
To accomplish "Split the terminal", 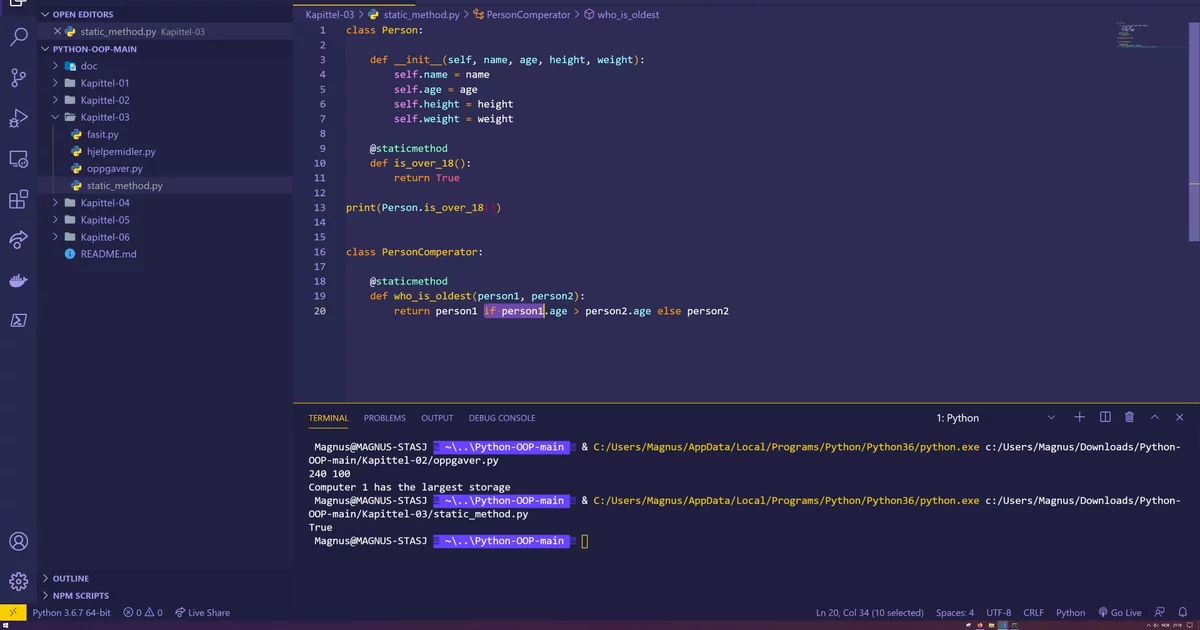I will pos(1105,417).
